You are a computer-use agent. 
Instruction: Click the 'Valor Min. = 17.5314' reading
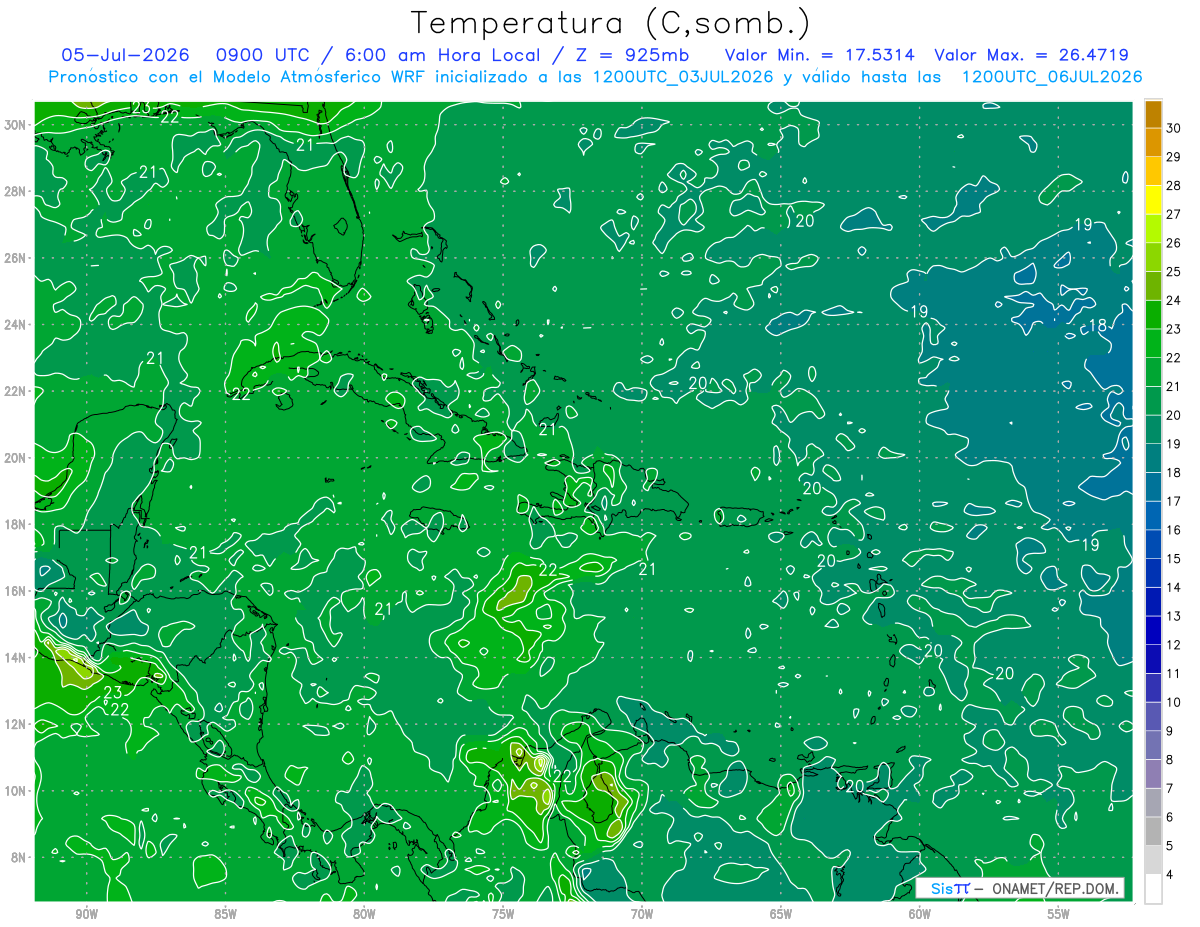coord(821,55)
